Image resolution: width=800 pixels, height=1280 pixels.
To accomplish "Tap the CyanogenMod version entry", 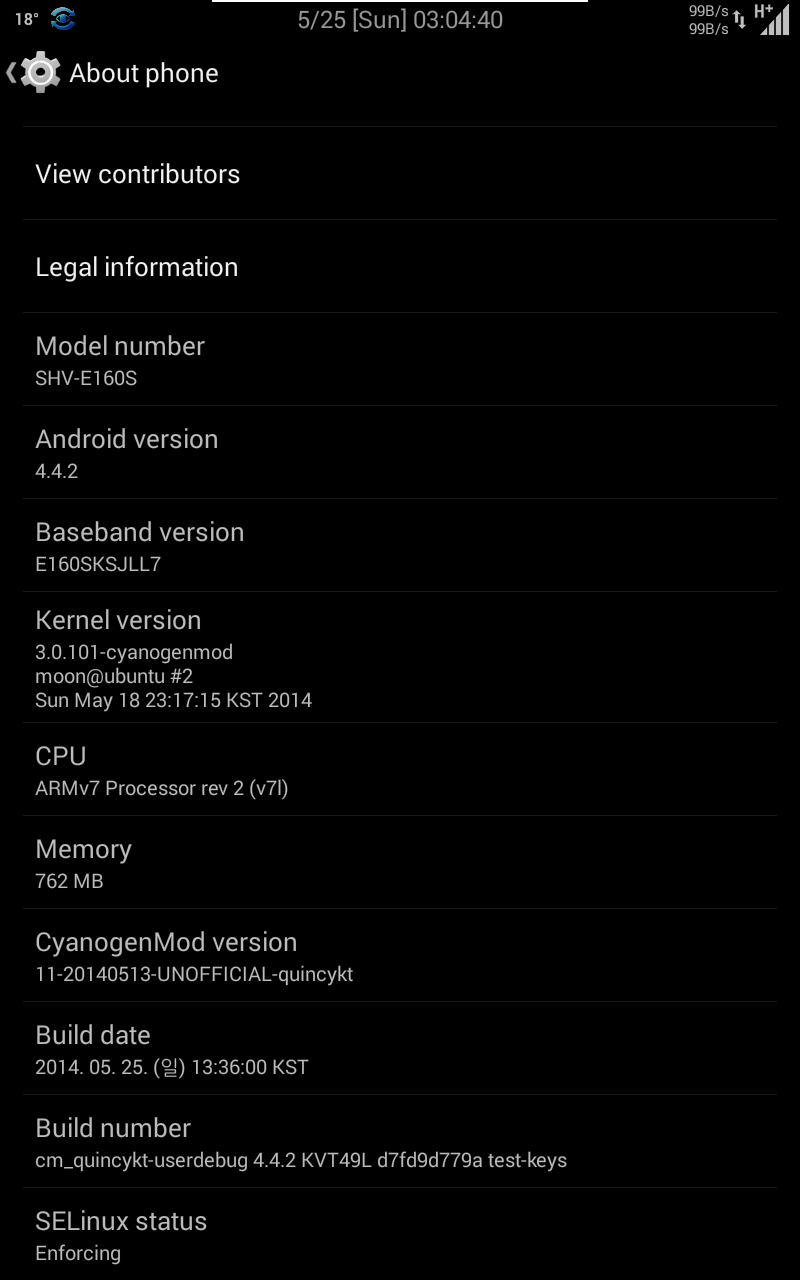I will (400, 956).
